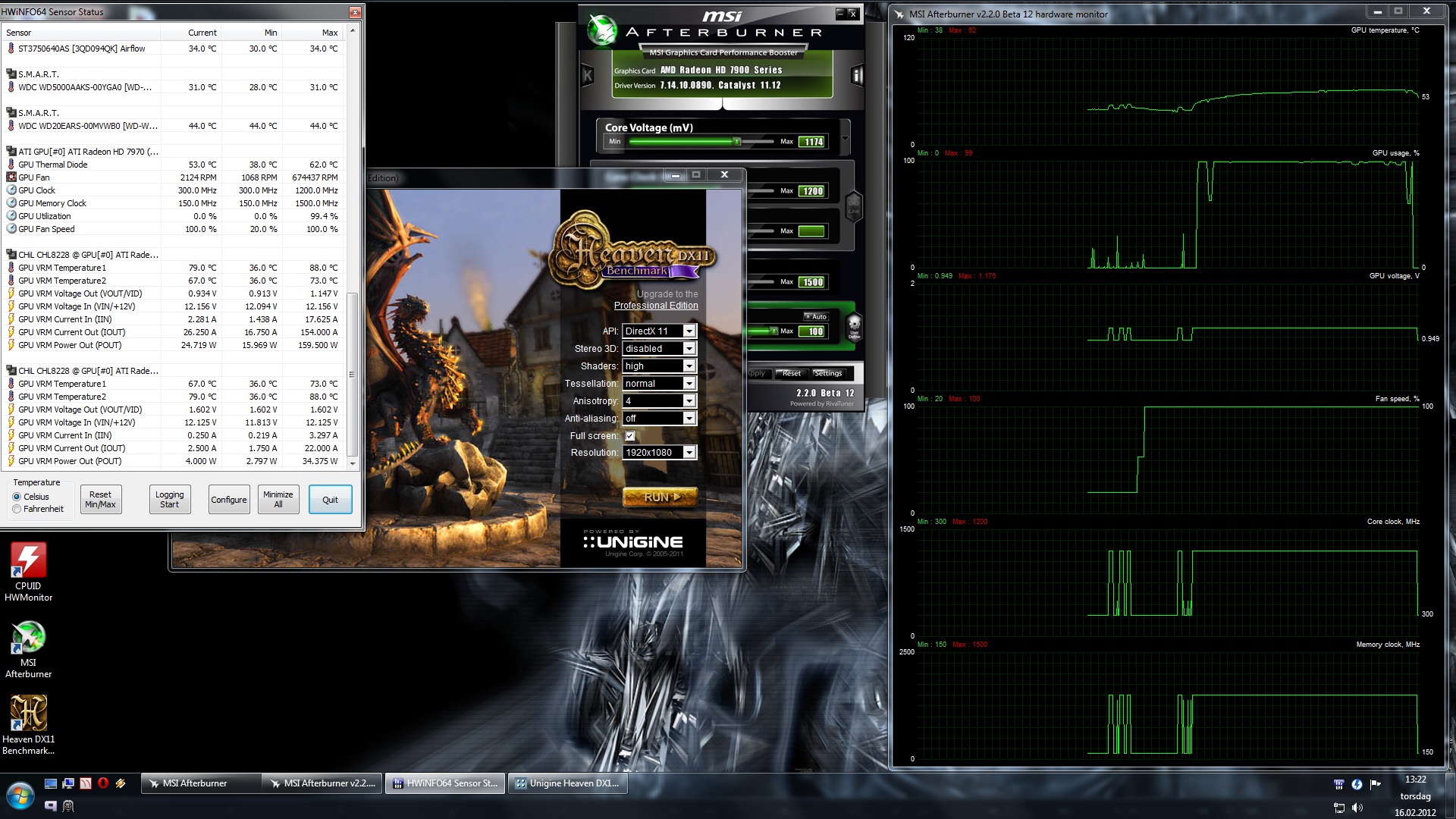Open the Stereo 3D dropdown

pyautogui.click(x=659, y=349)
